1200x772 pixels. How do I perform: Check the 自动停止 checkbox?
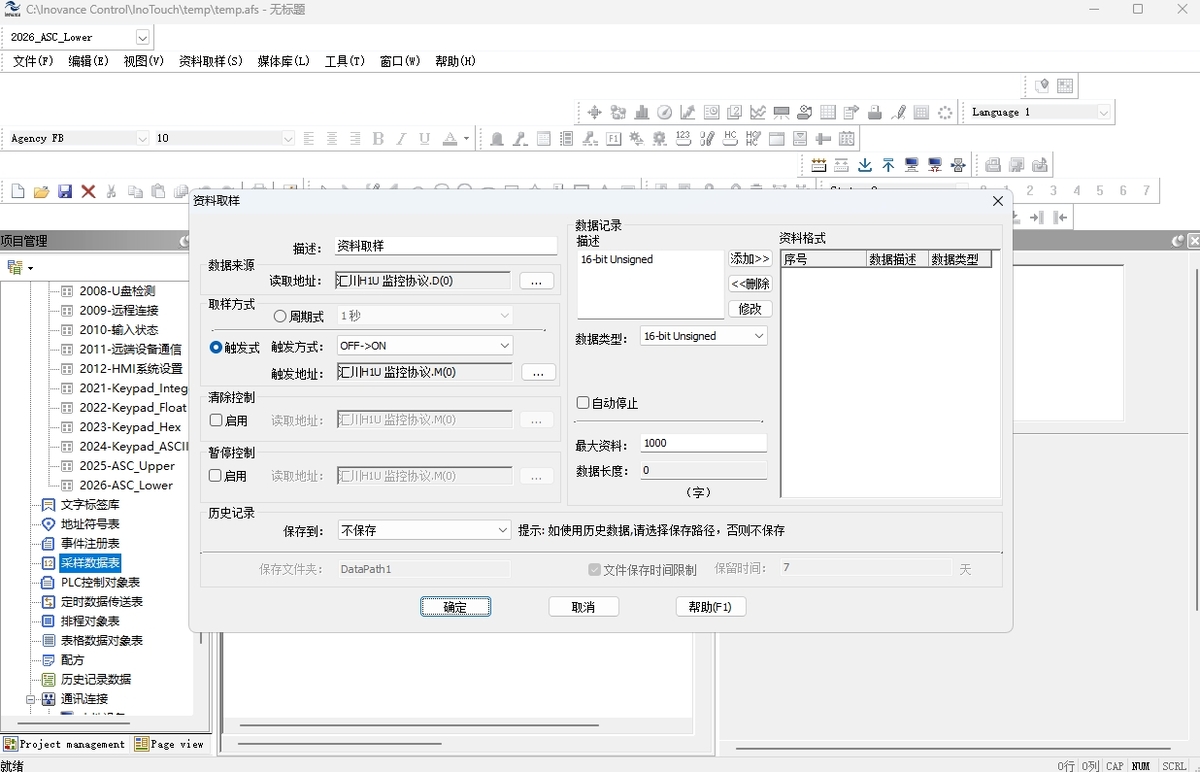[x=583, y=403]
